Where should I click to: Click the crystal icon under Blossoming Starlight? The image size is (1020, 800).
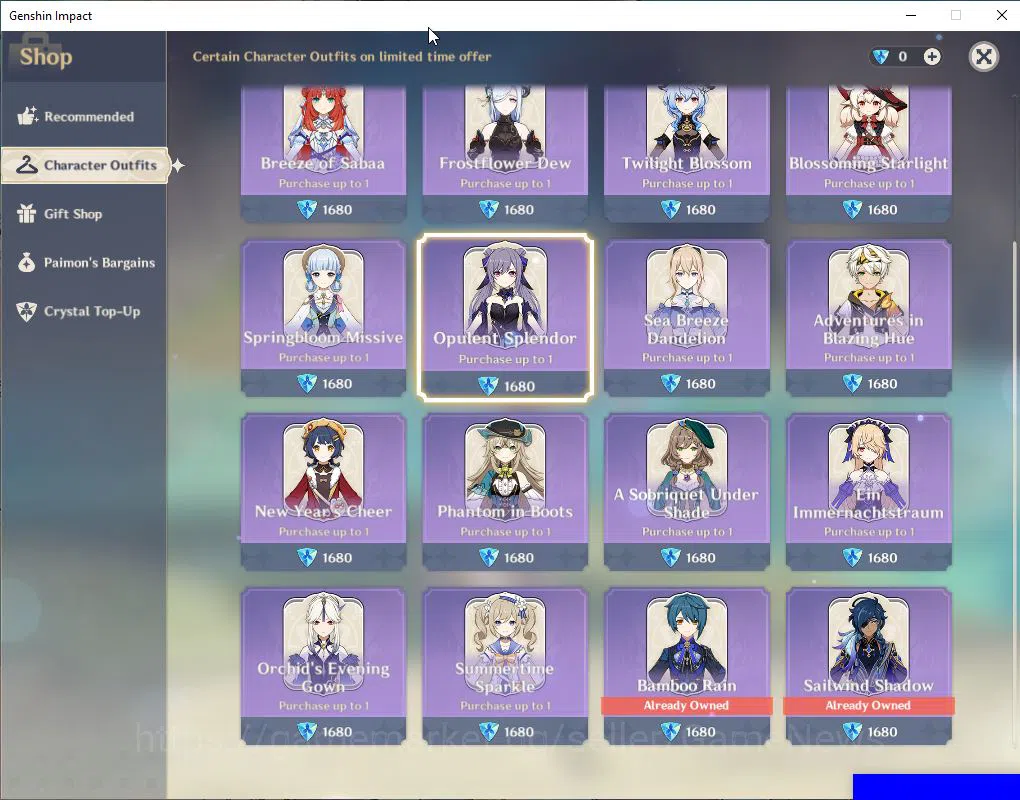click(x=852, y=209)
